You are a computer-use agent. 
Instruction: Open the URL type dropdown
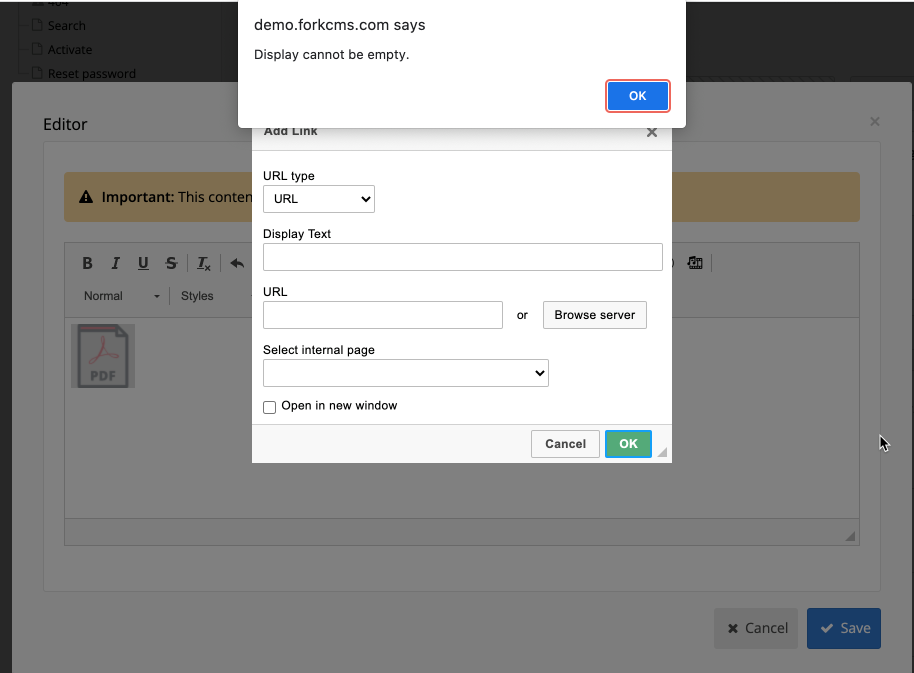pos(318,199)
